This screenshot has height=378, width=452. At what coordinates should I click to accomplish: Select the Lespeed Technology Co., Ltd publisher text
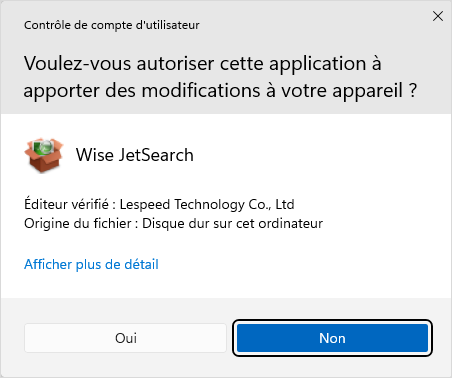(207, 204)
